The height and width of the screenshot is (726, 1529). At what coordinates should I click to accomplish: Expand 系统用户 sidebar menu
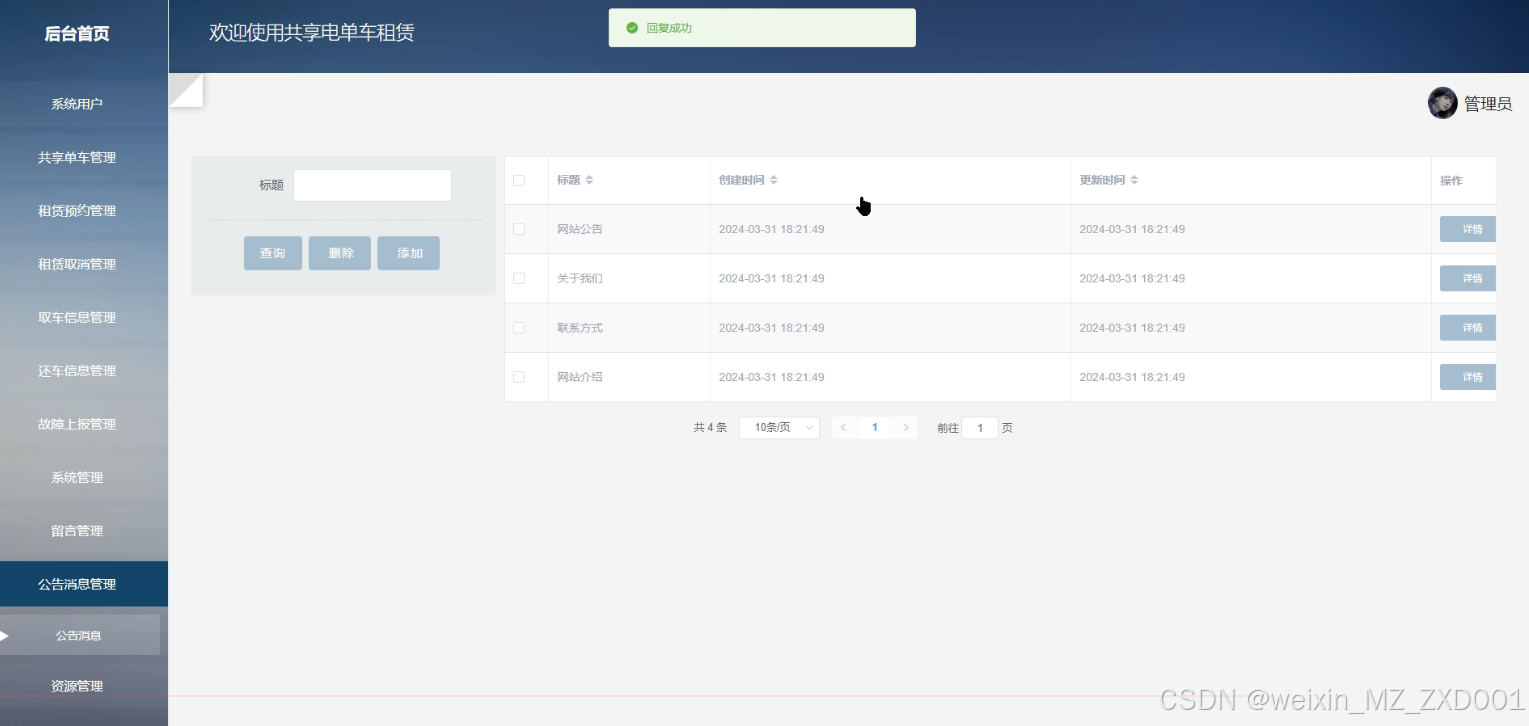pyautogui.click(x=77, y=104)
